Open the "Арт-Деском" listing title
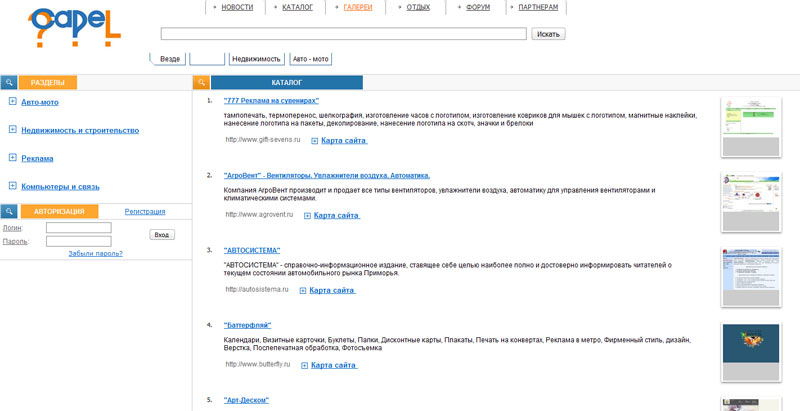Screen dimensions: 800x411 point(246,400)
